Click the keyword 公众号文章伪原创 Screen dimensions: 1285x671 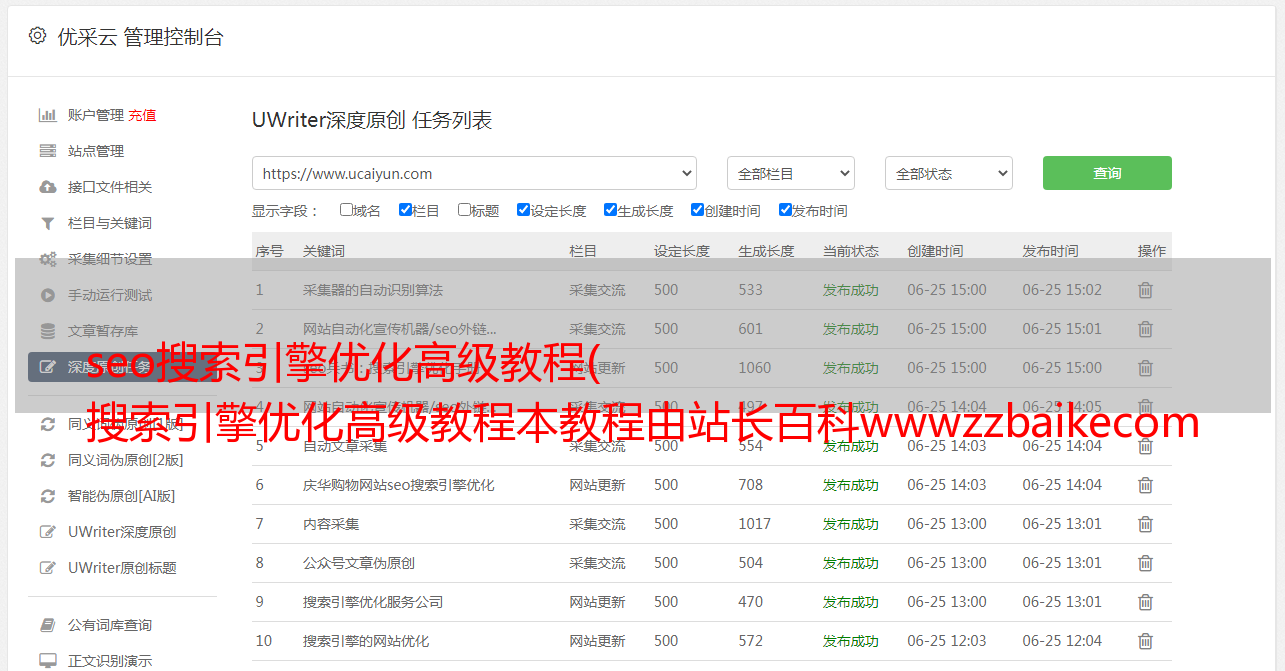(x=359, y=563)
